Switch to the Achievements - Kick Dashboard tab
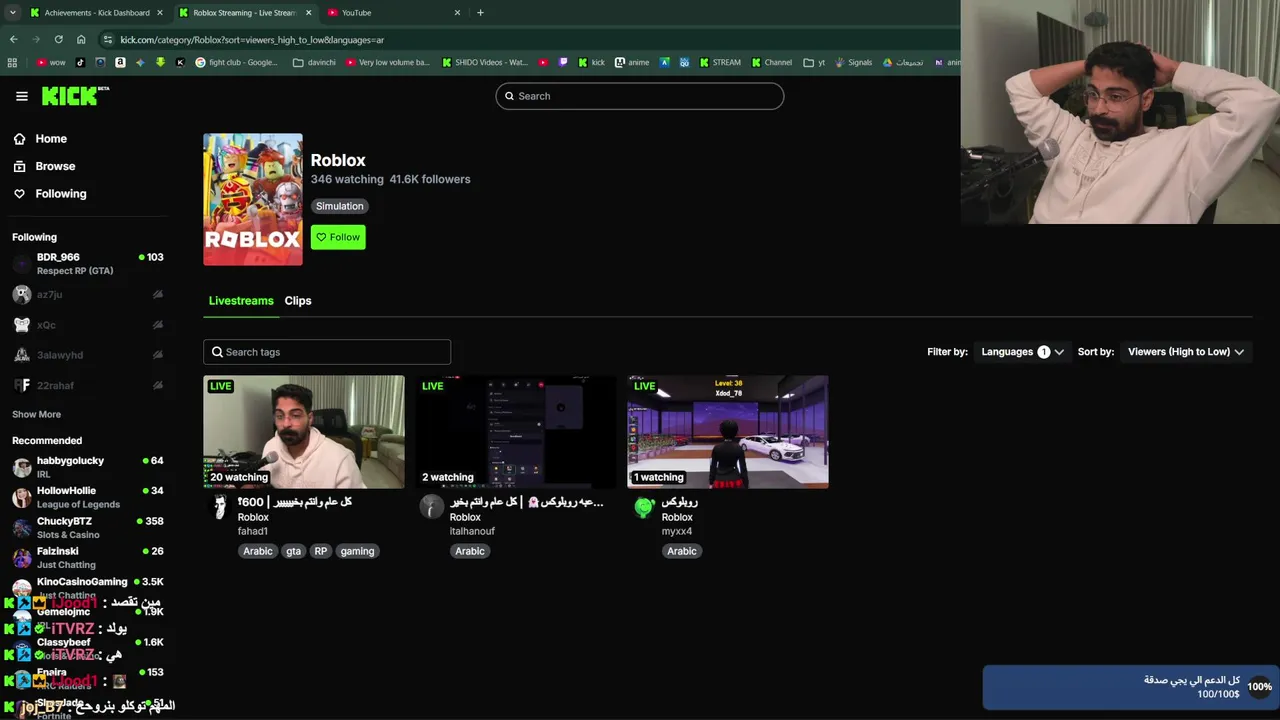1280x720 pixels. point(95,13)
